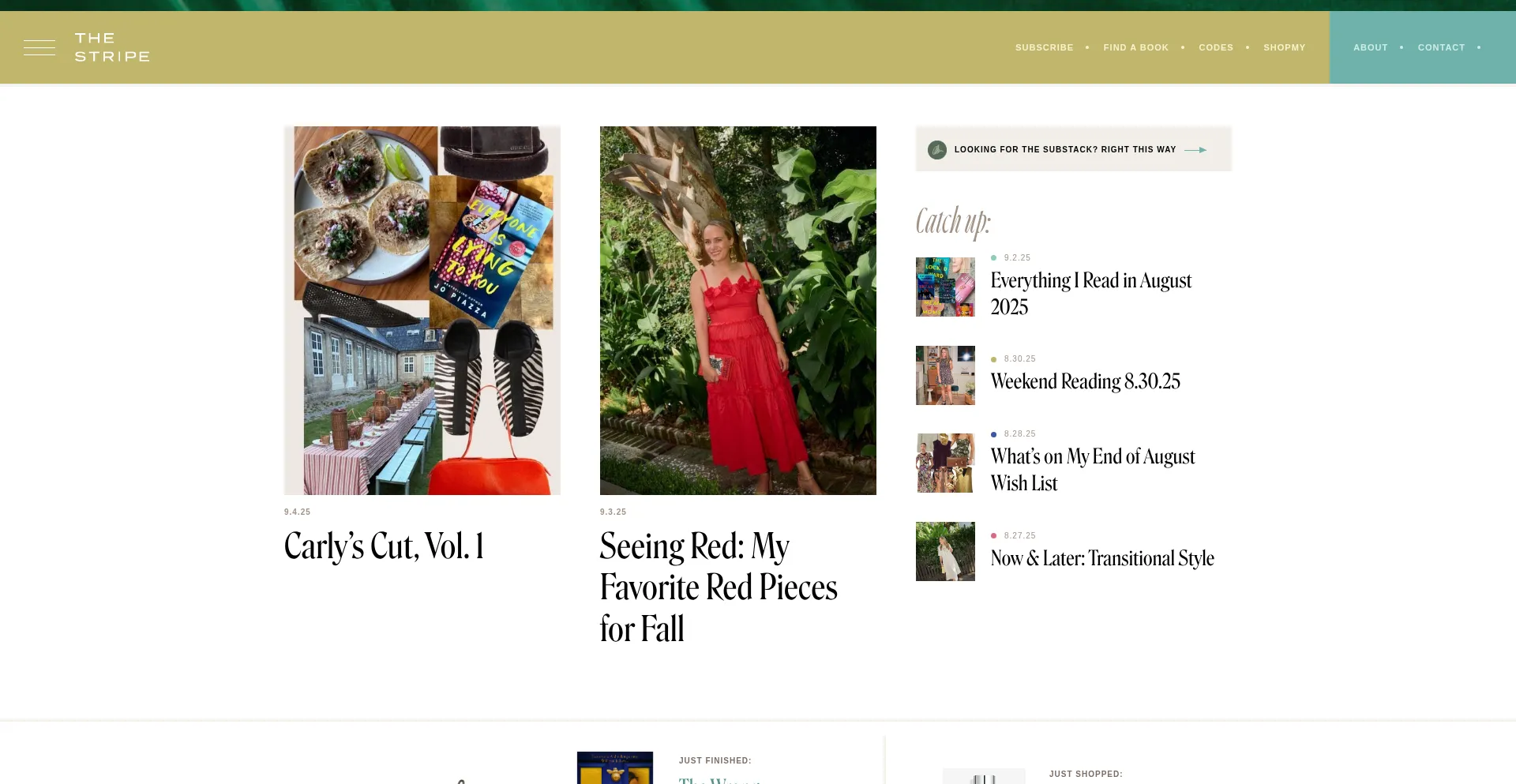Open Weekend Reading 8.30.25 article
This screenshot has width=1516, height=784.
(x=1085, y=381)
